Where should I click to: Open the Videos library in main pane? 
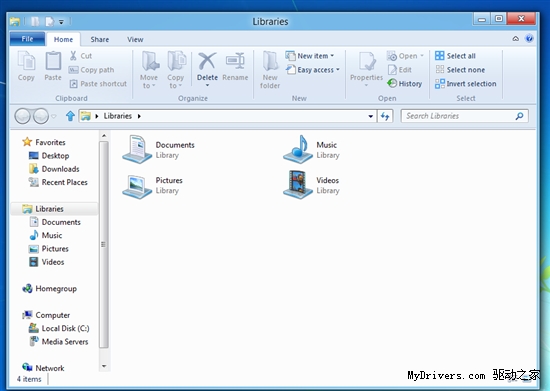pos(311,185)
